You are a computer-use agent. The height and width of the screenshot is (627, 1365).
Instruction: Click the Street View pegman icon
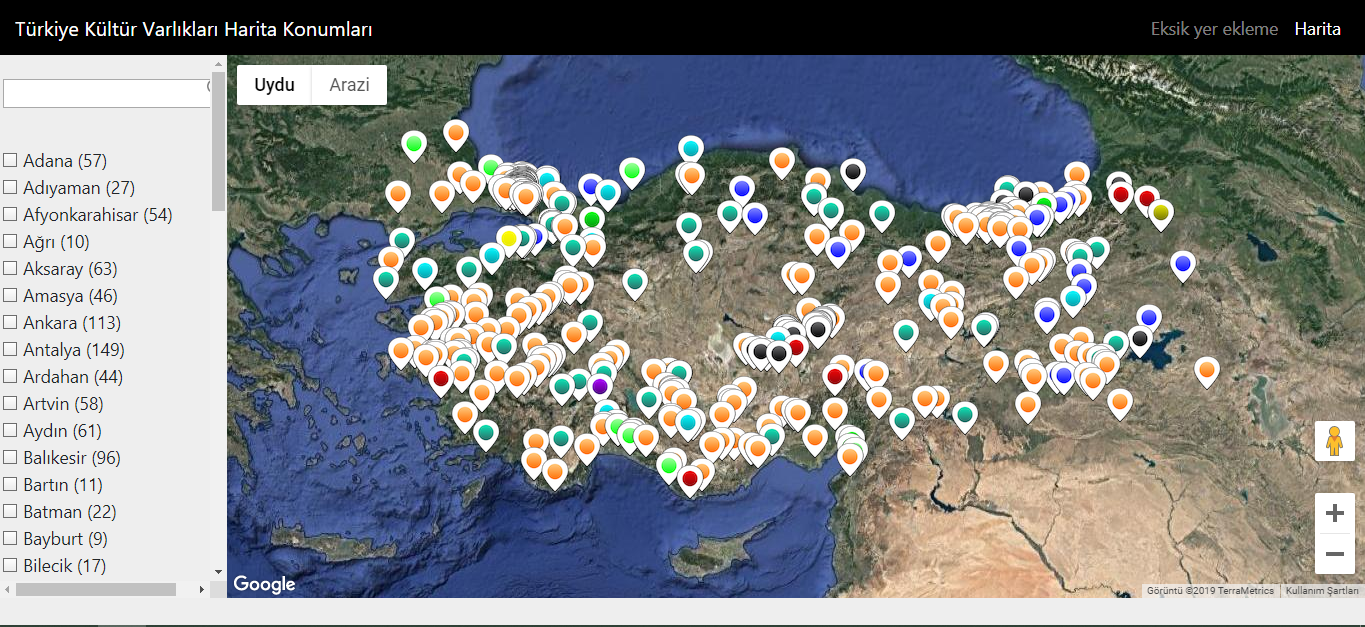(1334, 441)
